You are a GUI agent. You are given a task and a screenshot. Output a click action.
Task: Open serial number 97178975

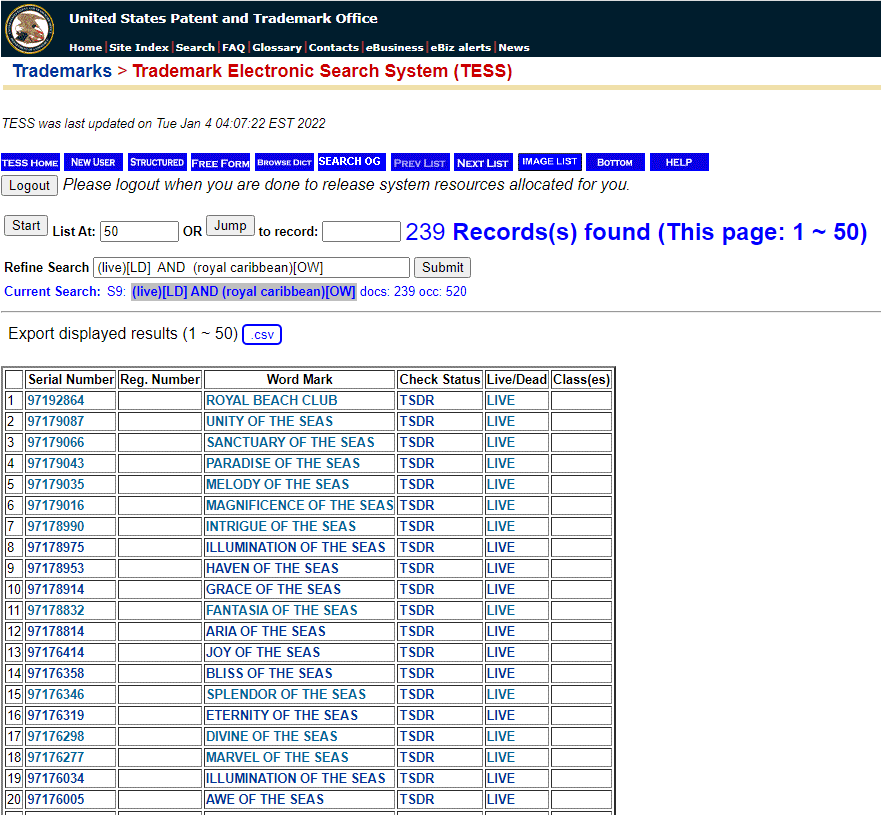pyautogui.click(x=56, y=547)
